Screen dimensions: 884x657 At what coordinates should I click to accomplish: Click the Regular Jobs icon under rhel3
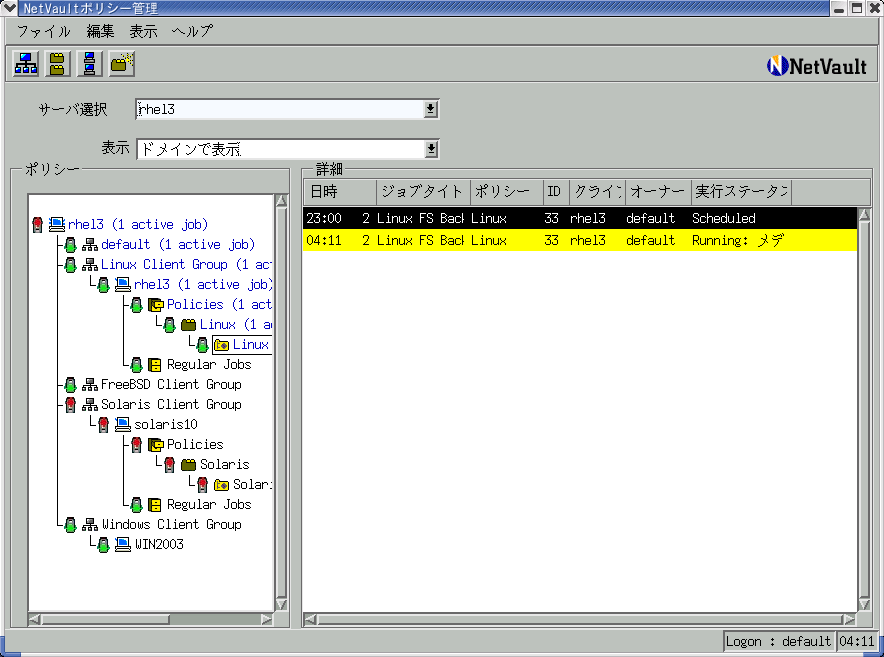[156, 365]
